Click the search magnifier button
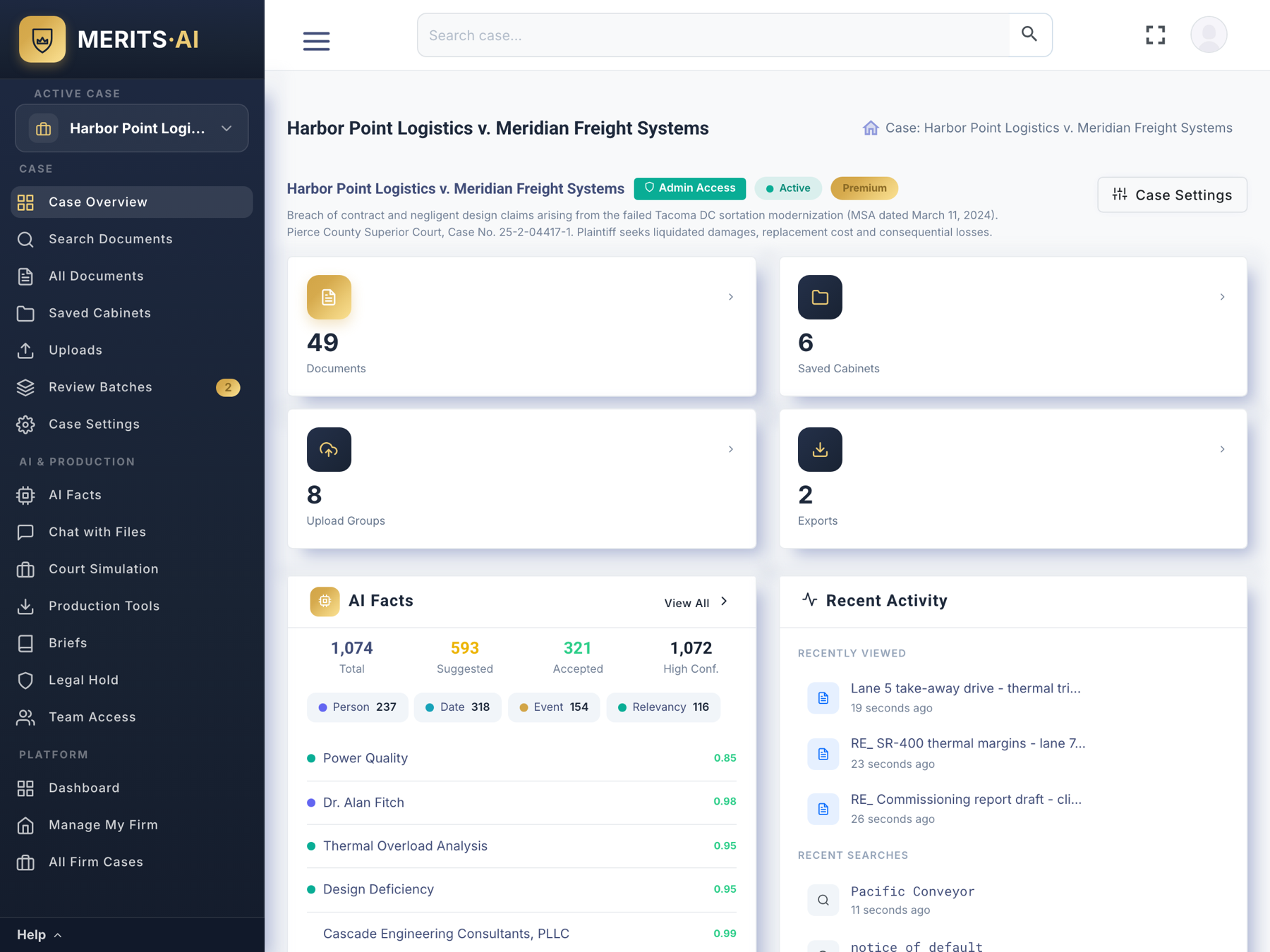 1029,35
